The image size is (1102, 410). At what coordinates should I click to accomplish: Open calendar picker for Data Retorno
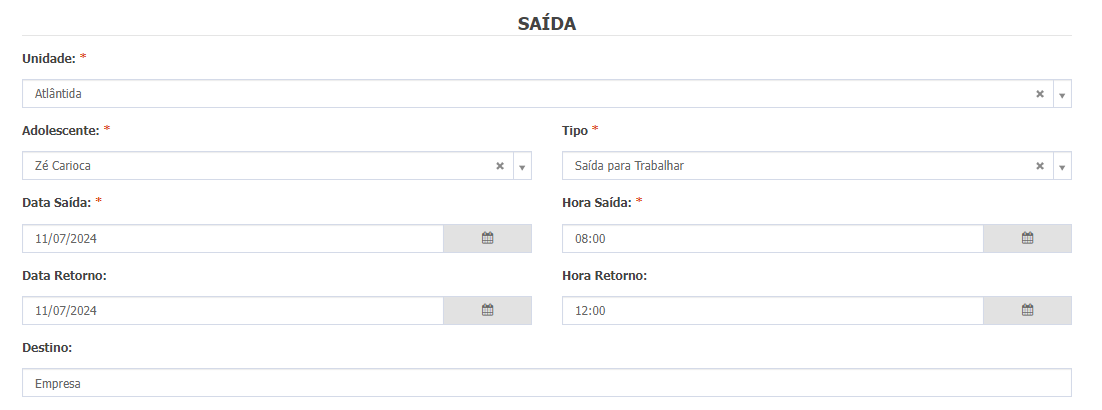coord(487,310)
